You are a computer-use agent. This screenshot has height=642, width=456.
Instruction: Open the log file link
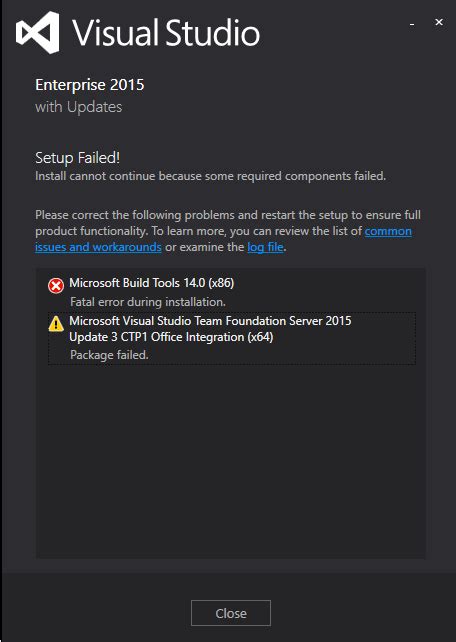click(265, 247)
